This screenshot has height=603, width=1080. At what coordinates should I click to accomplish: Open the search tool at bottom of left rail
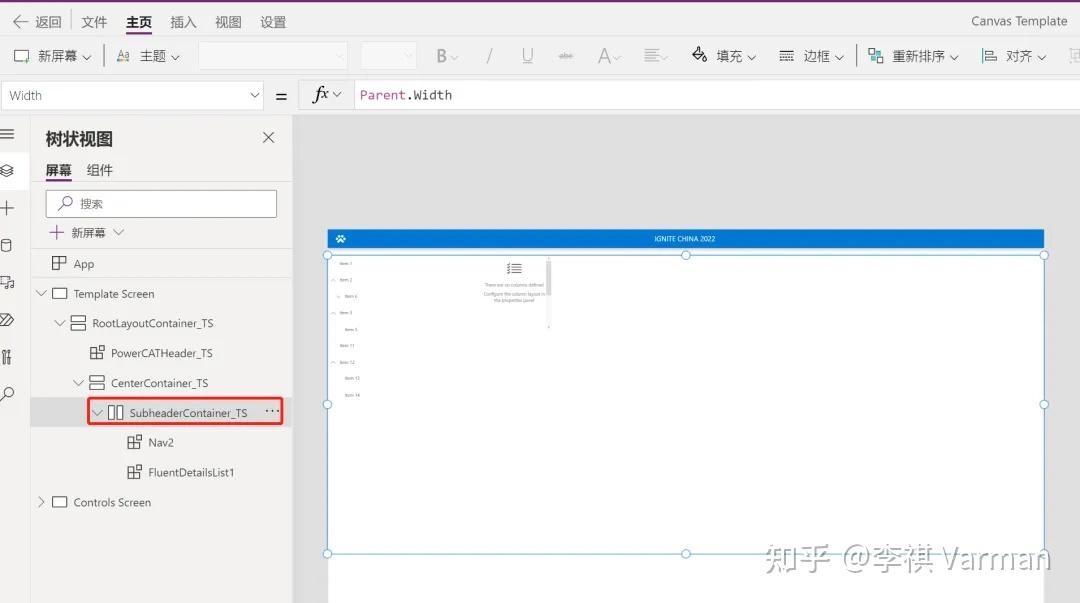point(8,393)
